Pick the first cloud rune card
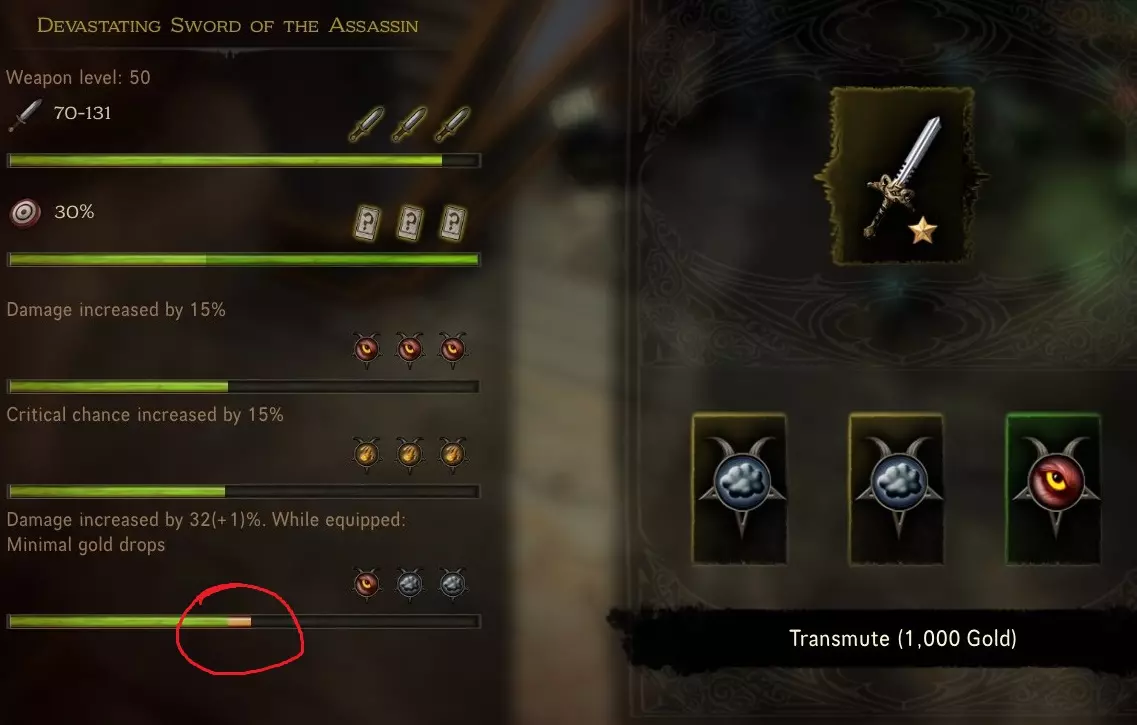Screen dimensions: 1137x725 (x=740, y=489)
